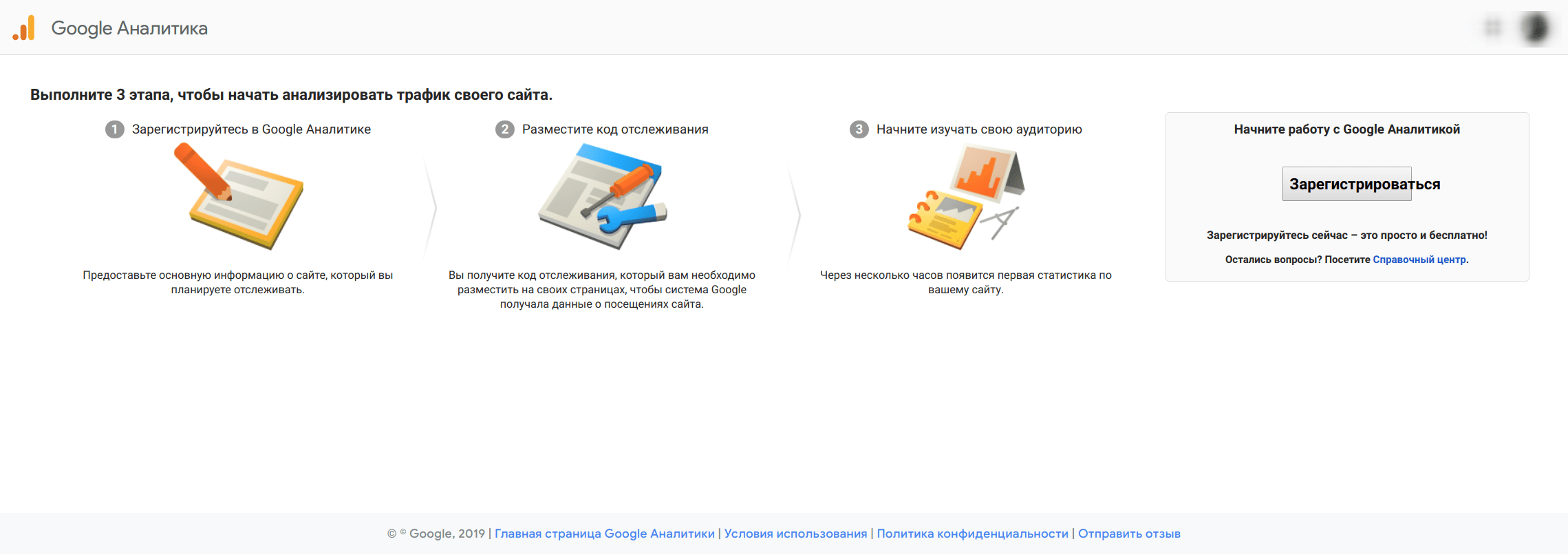Click description 'Через несколько часов появится первая статистика'
This screenshot has height=559, width=1568.
(x=966, y=282)
